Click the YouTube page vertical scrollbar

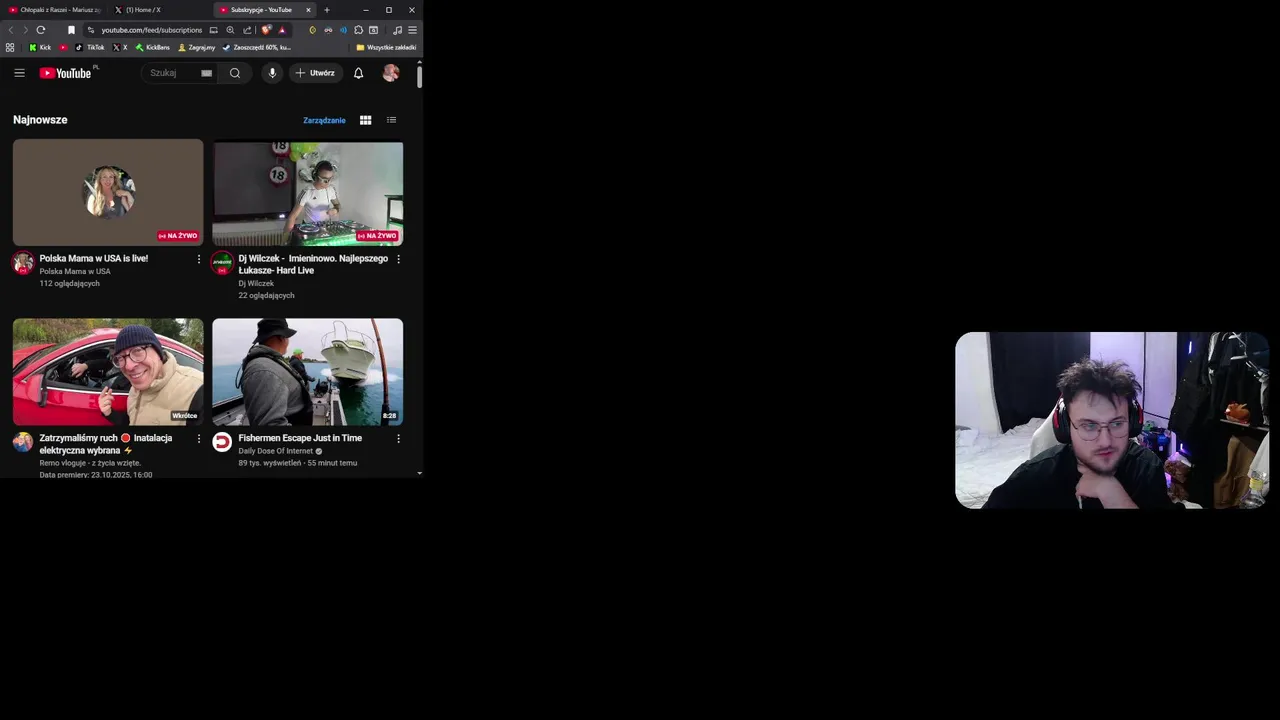pos(419,77)
